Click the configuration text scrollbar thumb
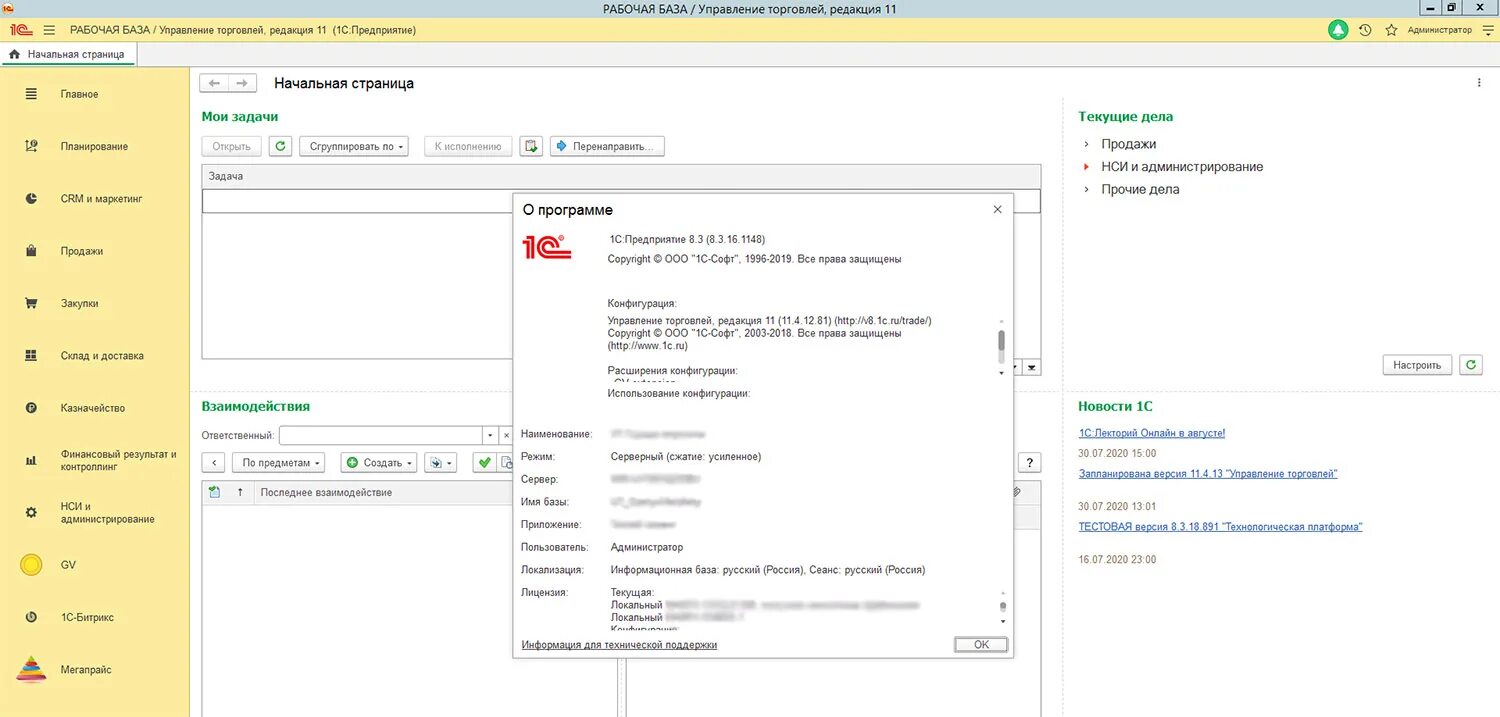The width and height of the screenshot is (1500, 717). pos(1002,340)
